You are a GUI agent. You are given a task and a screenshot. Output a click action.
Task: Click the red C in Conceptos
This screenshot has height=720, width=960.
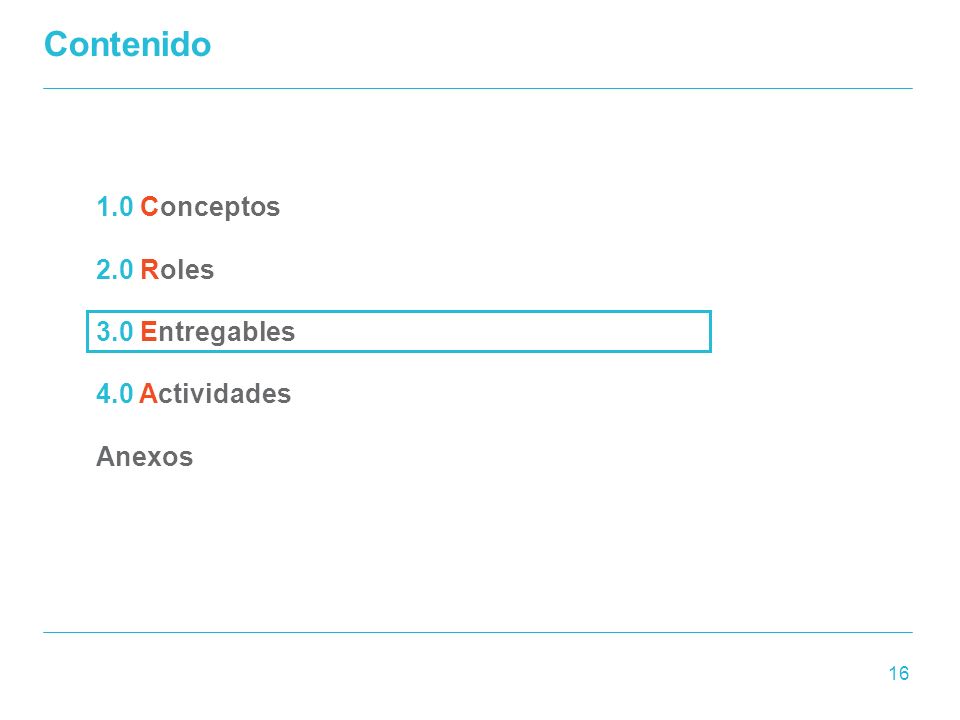(149, 207)
